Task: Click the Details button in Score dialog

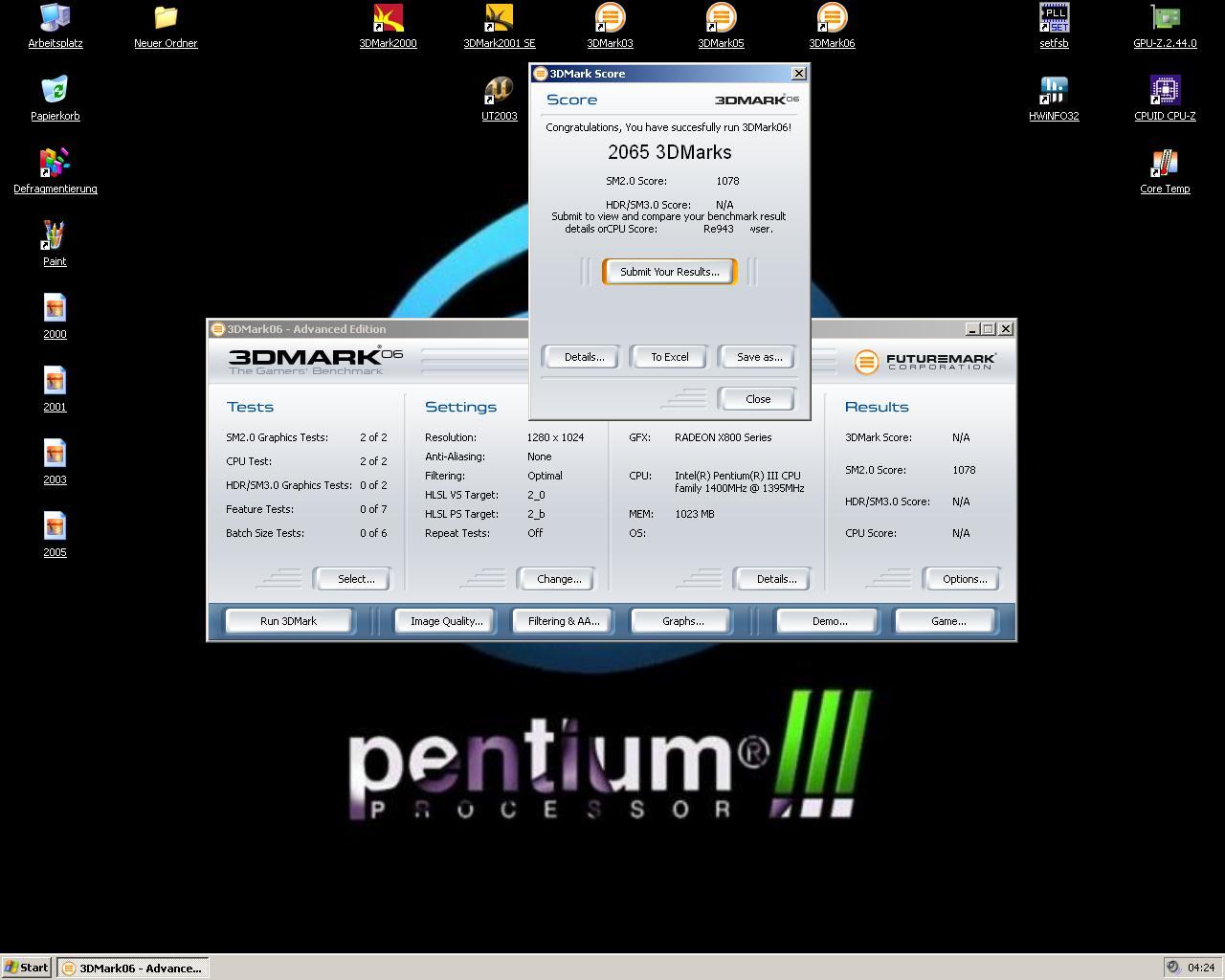Action: (x=584, y=357)
